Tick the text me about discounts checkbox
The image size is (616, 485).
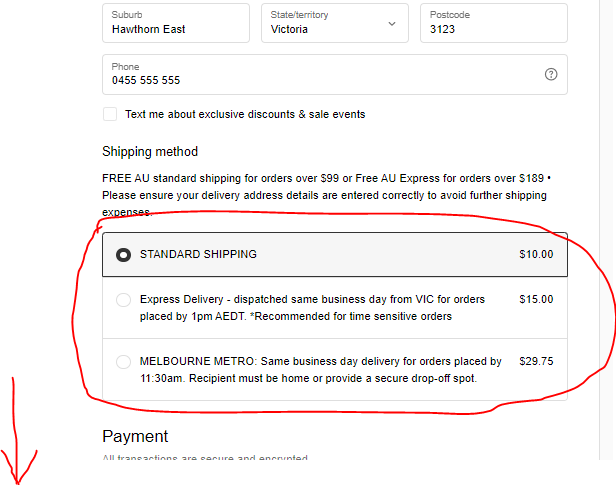coord(110,114)
